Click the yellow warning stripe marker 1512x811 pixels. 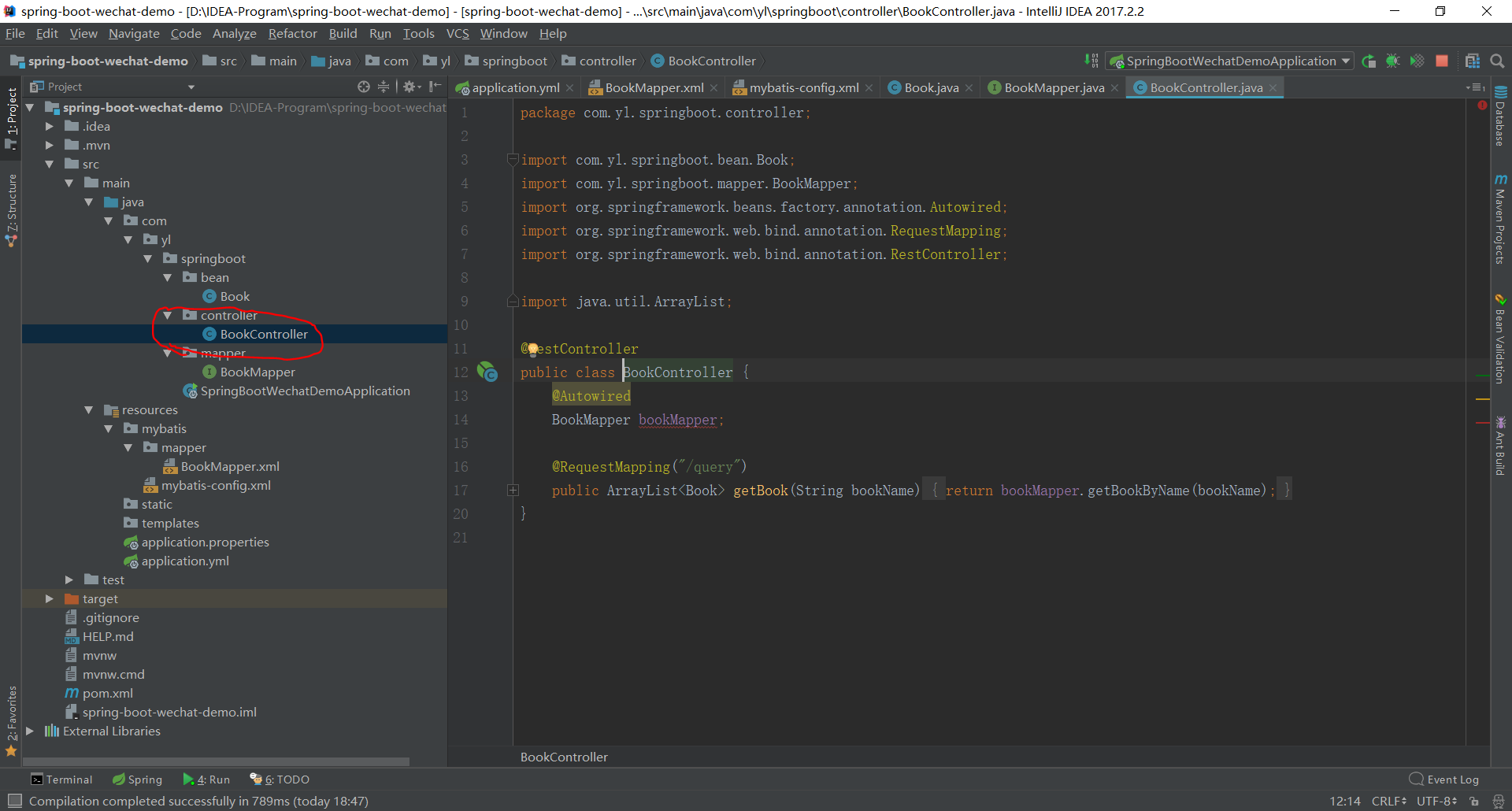click(1482, 399)
